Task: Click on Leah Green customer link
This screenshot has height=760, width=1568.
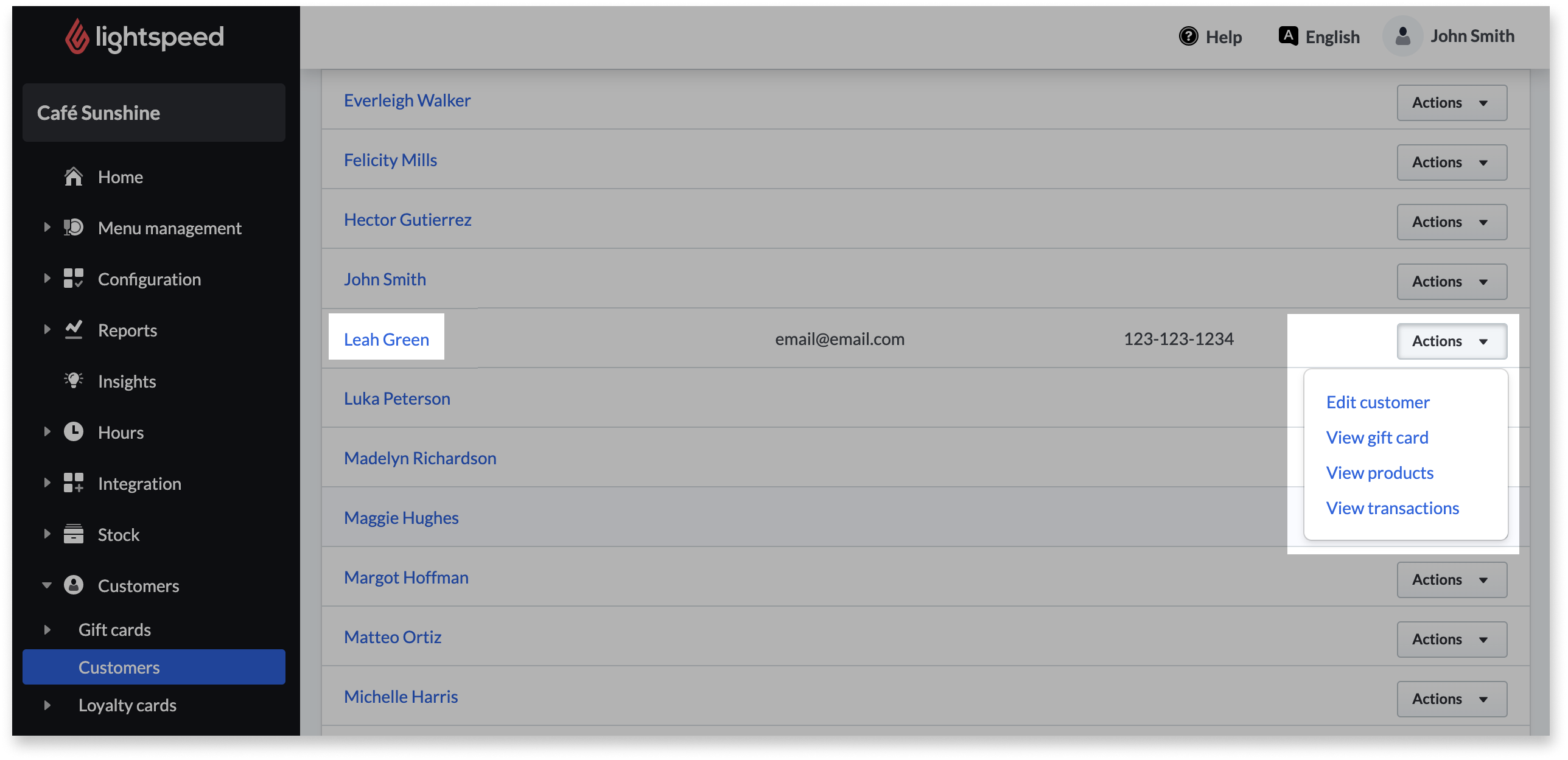Action: [386, 339]
